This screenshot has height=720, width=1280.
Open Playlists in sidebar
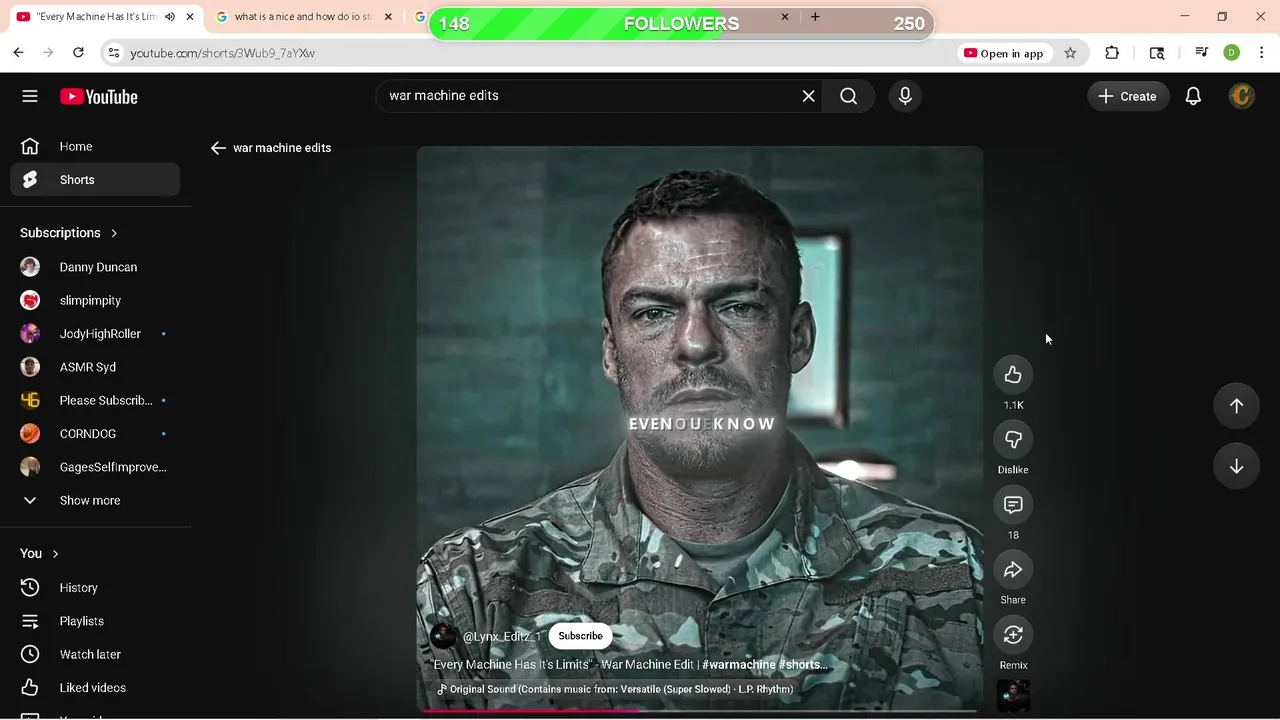click(x=95, y=621)
